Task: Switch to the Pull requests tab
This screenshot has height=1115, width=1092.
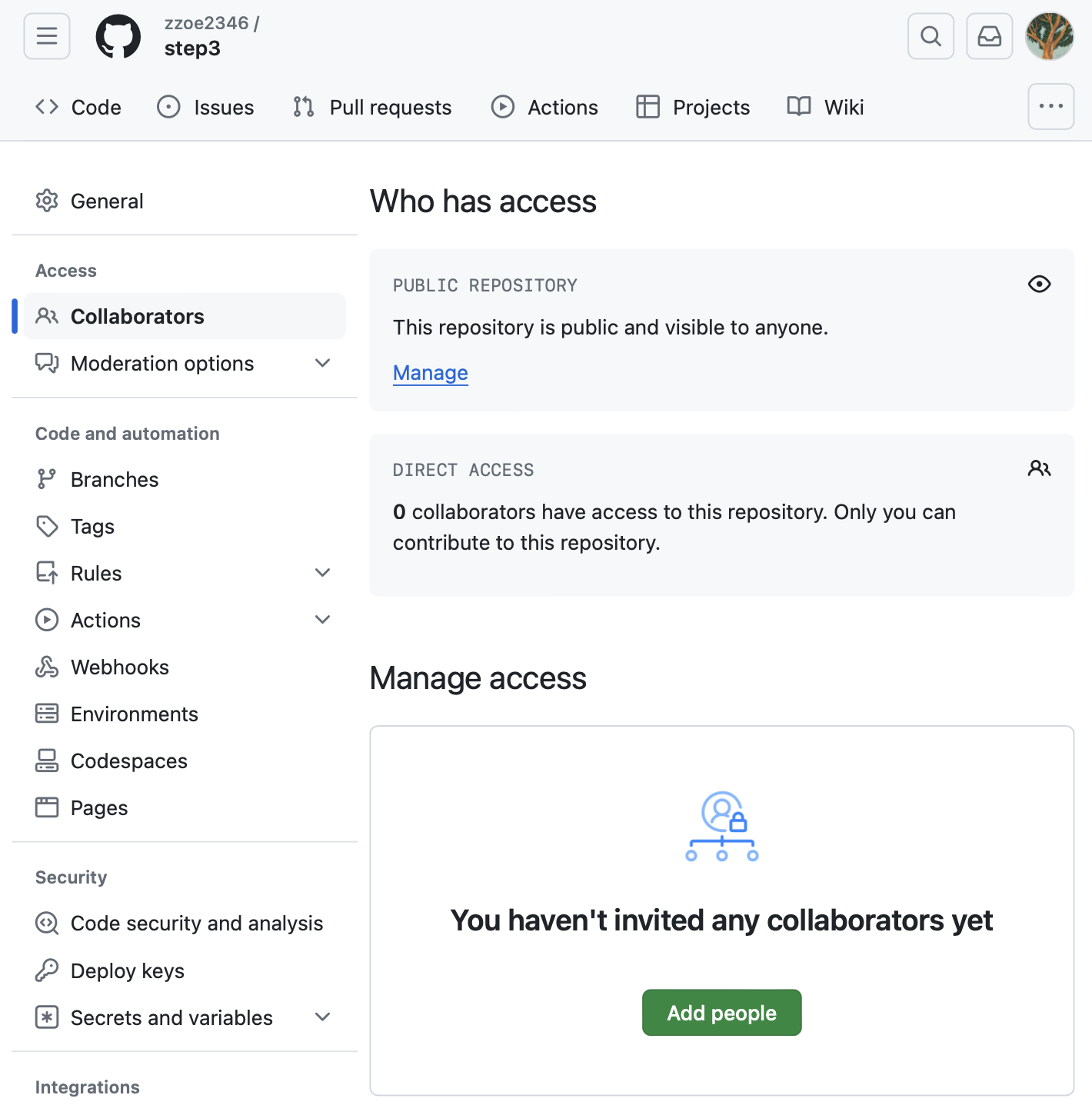Action: click(372, 107)
